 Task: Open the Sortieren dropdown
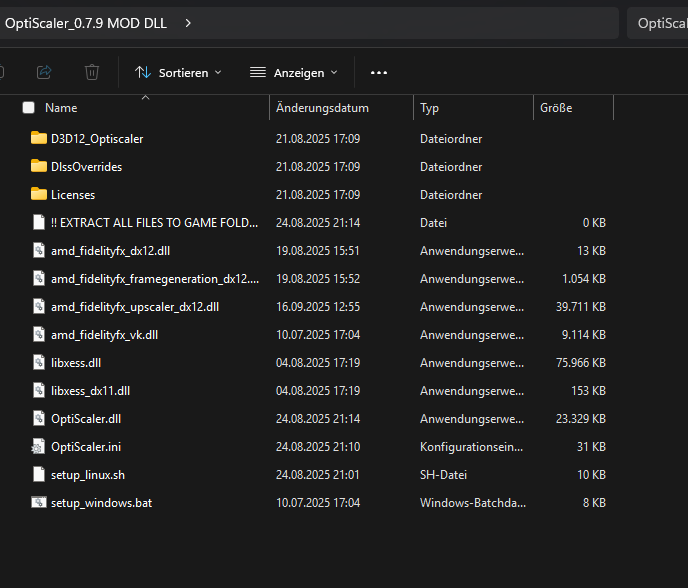[178, 72]
